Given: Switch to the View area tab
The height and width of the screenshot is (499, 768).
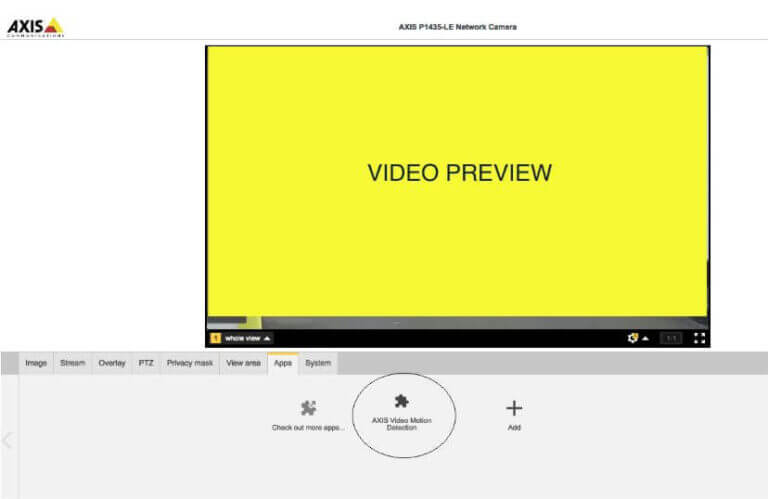Looking at the screenshot, I should click(x=243, y=363).
